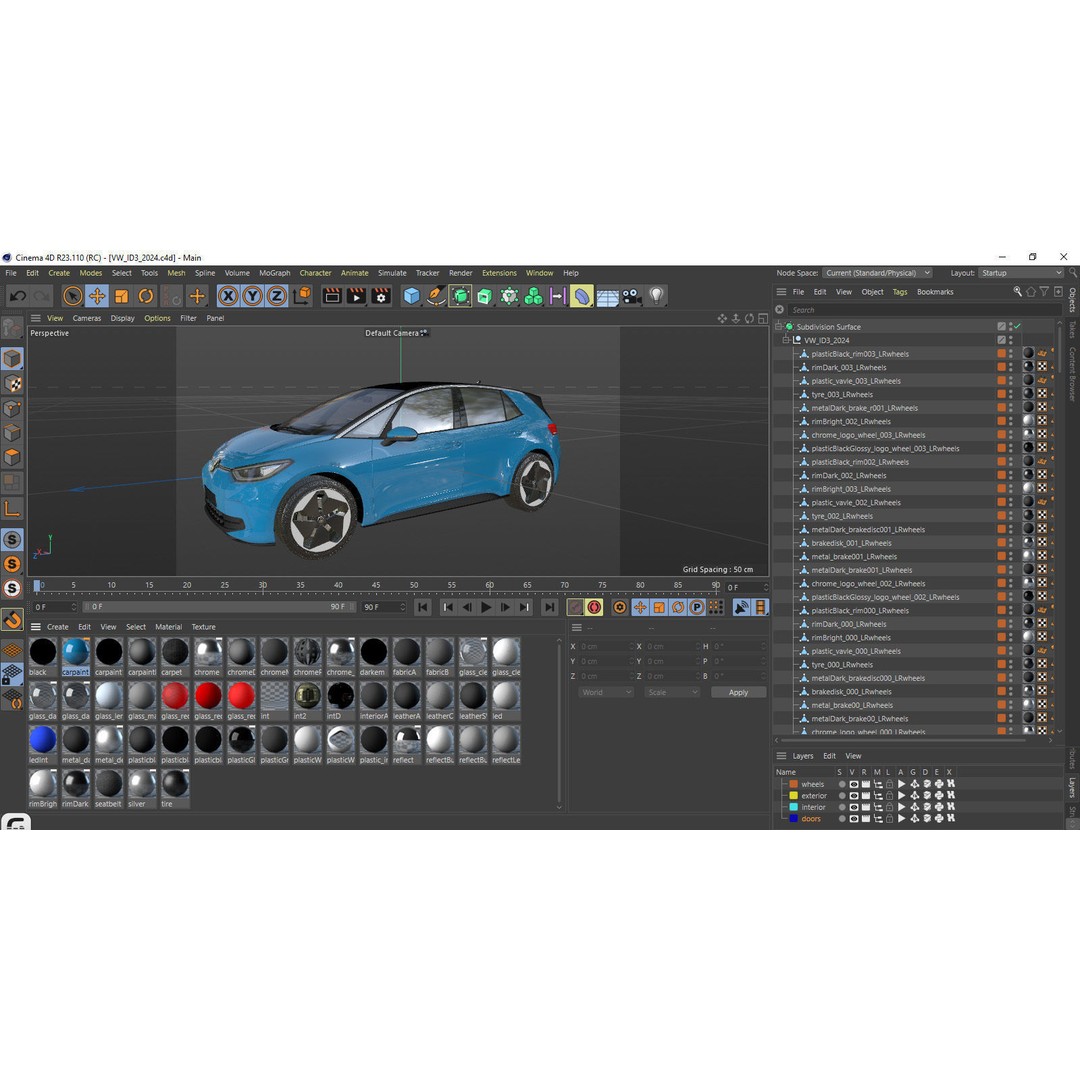Open Material Manager hamburger menu
1080x1080 pixels.
coord(35,627)
